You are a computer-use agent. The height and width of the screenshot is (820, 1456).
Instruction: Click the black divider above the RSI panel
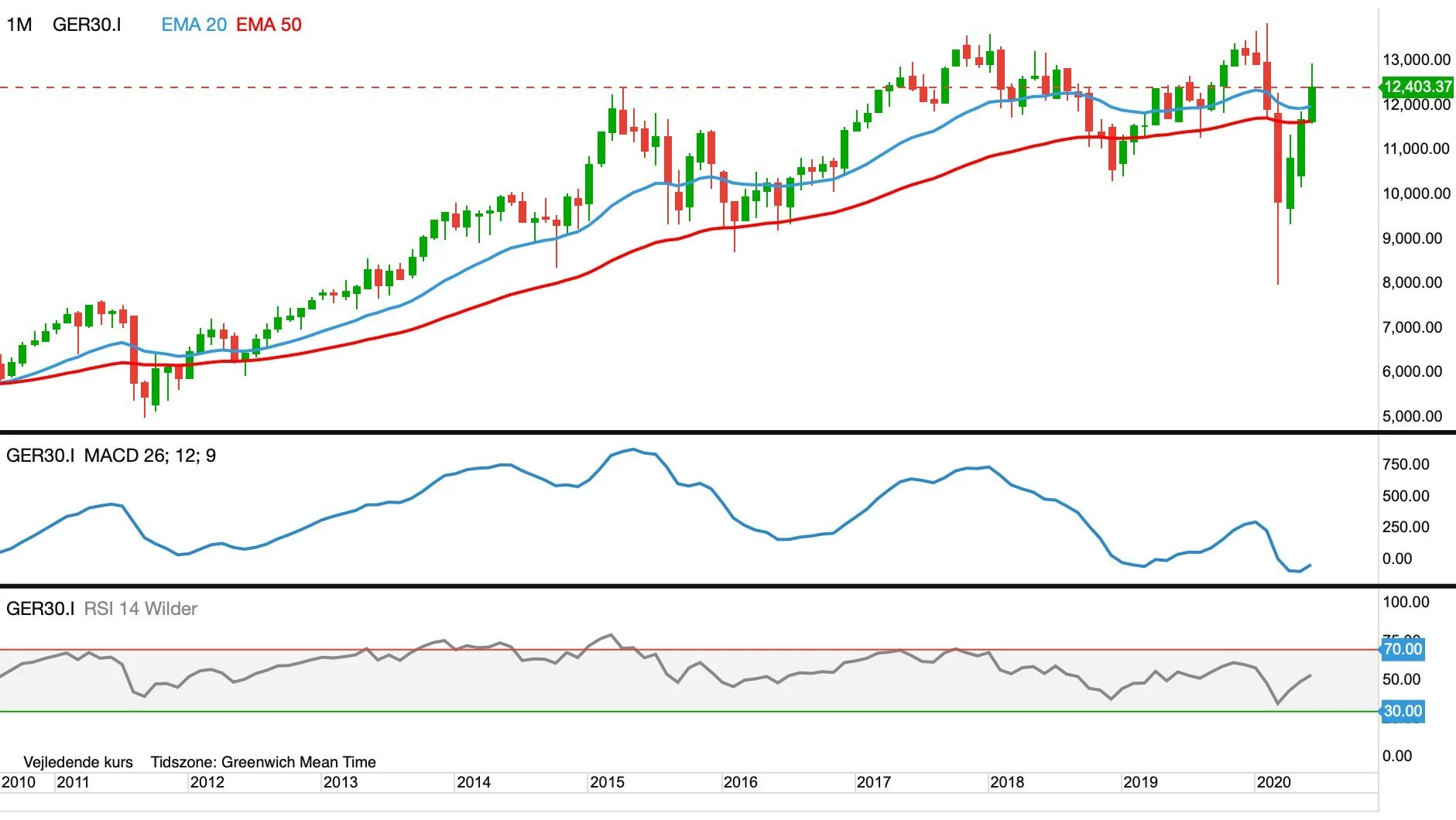point(728,586)
